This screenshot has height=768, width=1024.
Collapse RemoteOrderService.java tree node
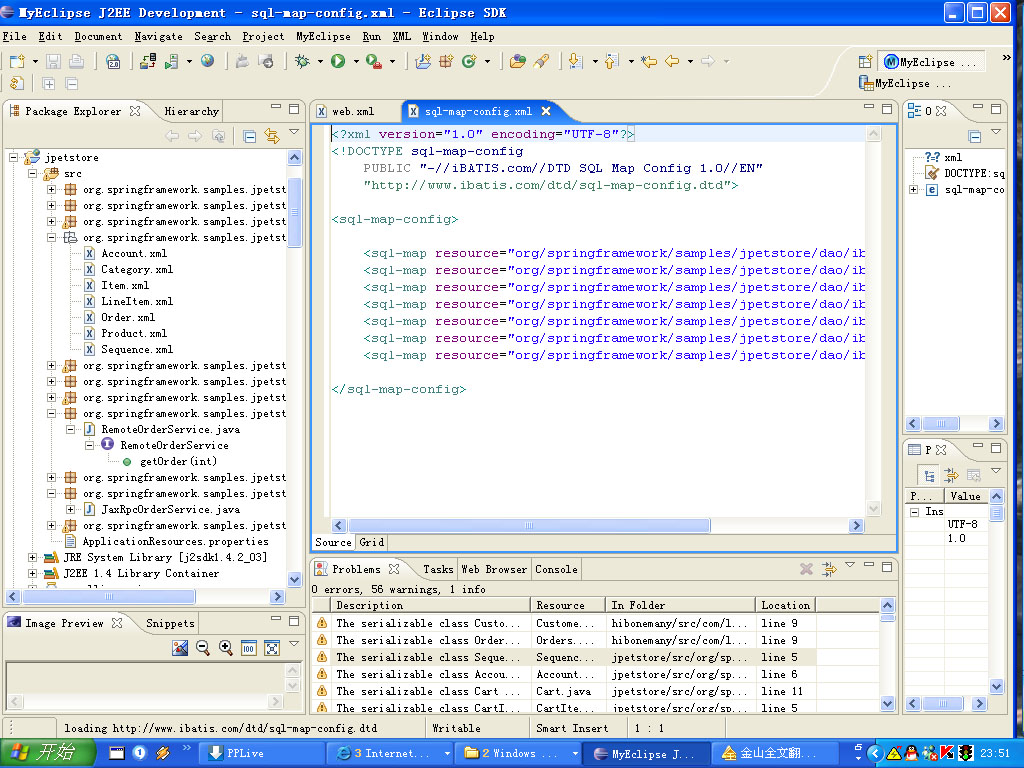70,429
